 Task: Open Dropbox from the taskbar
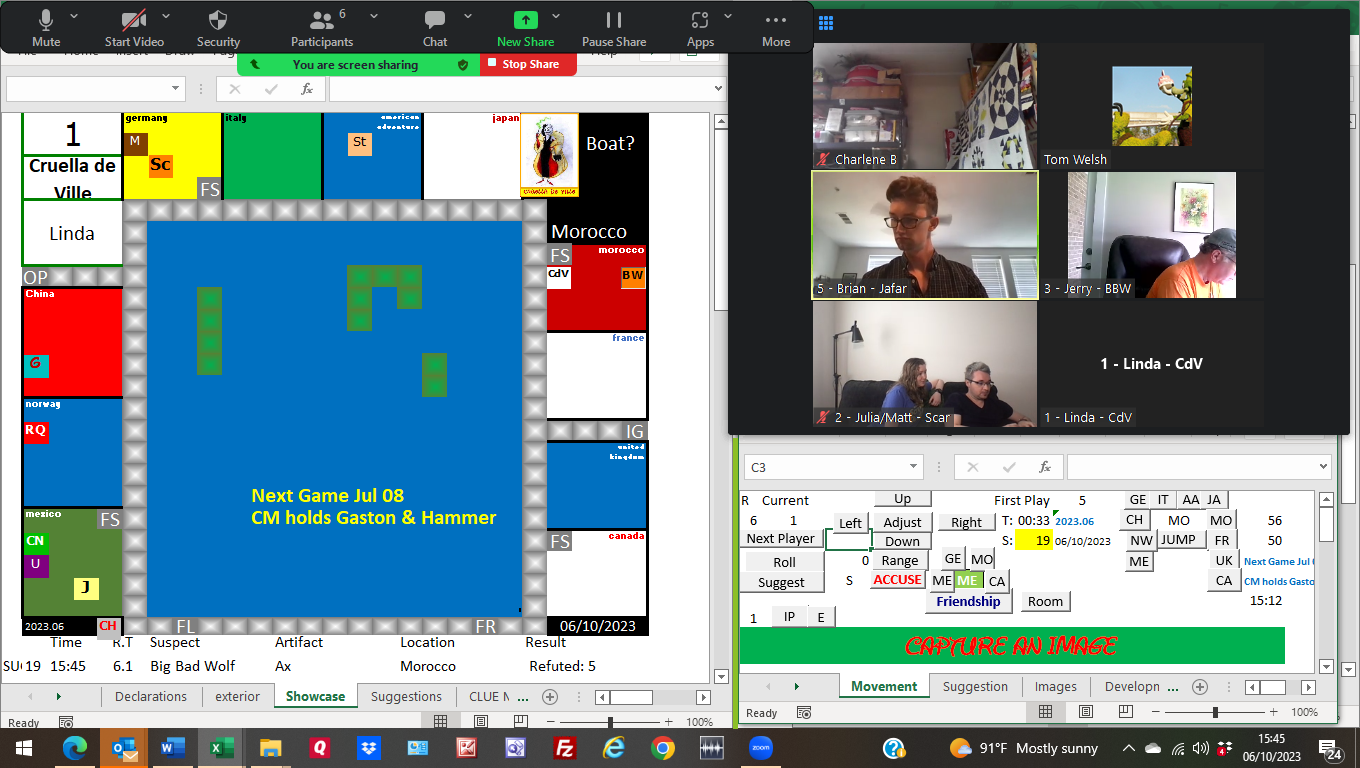tap(369, 748)
